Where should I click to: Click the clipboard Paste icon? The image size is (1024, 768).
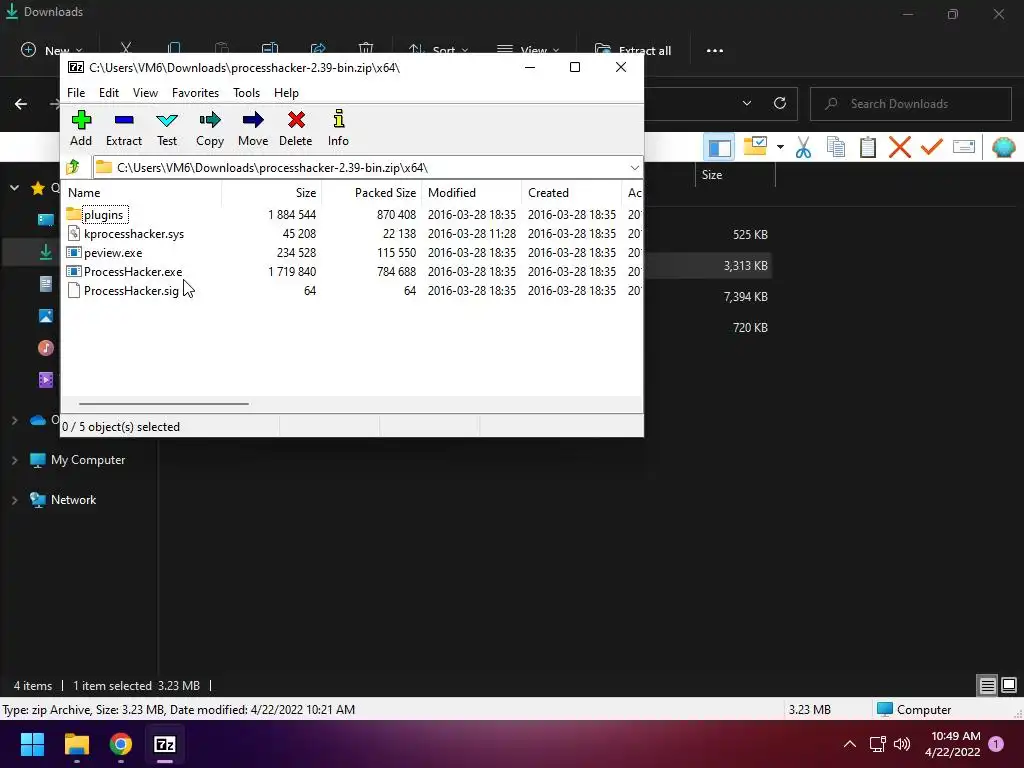[867, 147]
